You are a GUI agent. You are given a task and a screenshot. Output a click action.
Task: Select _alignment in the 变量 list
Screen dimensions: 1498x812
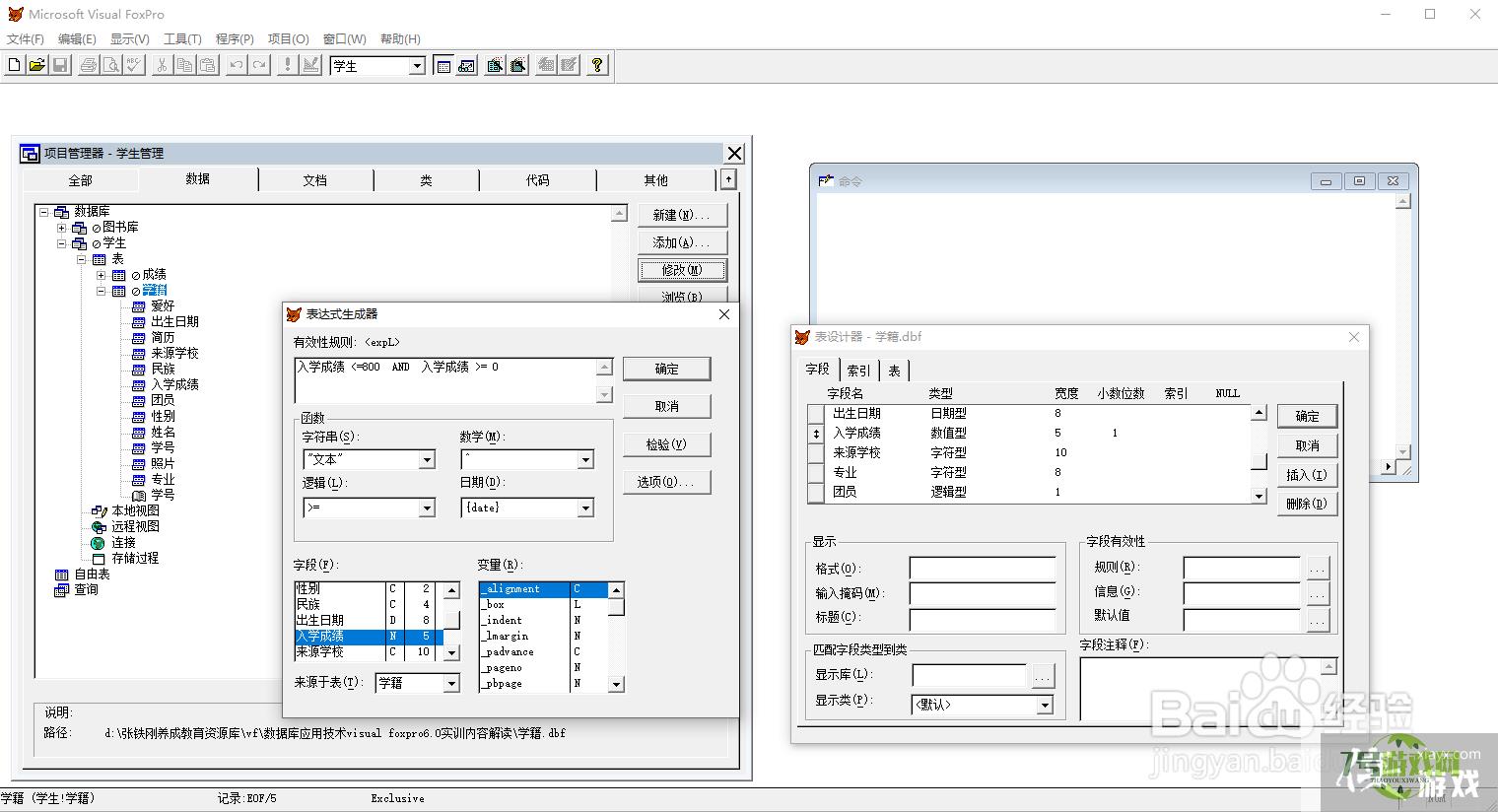click(543, 589)
